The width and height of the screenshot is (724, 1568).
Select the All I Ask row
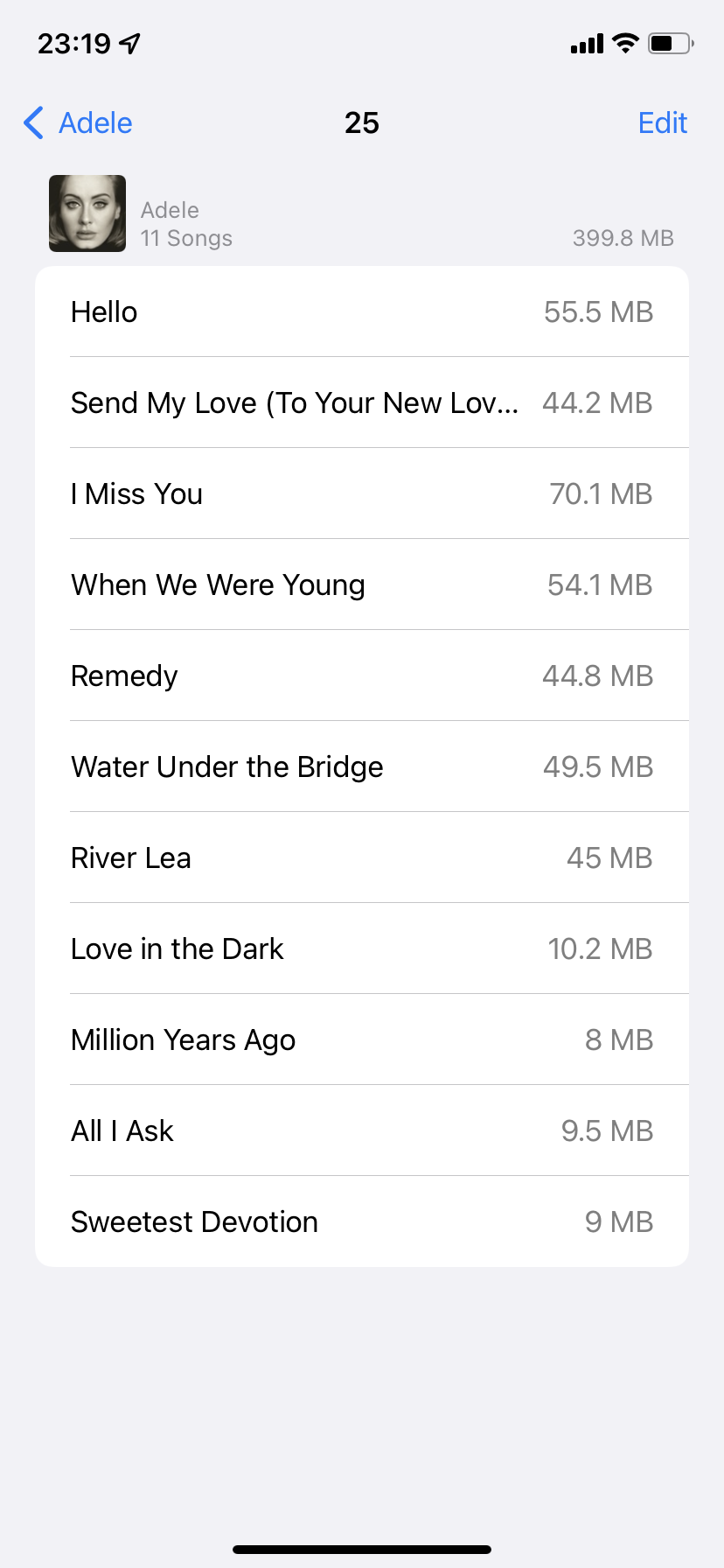click(362, 1131)
